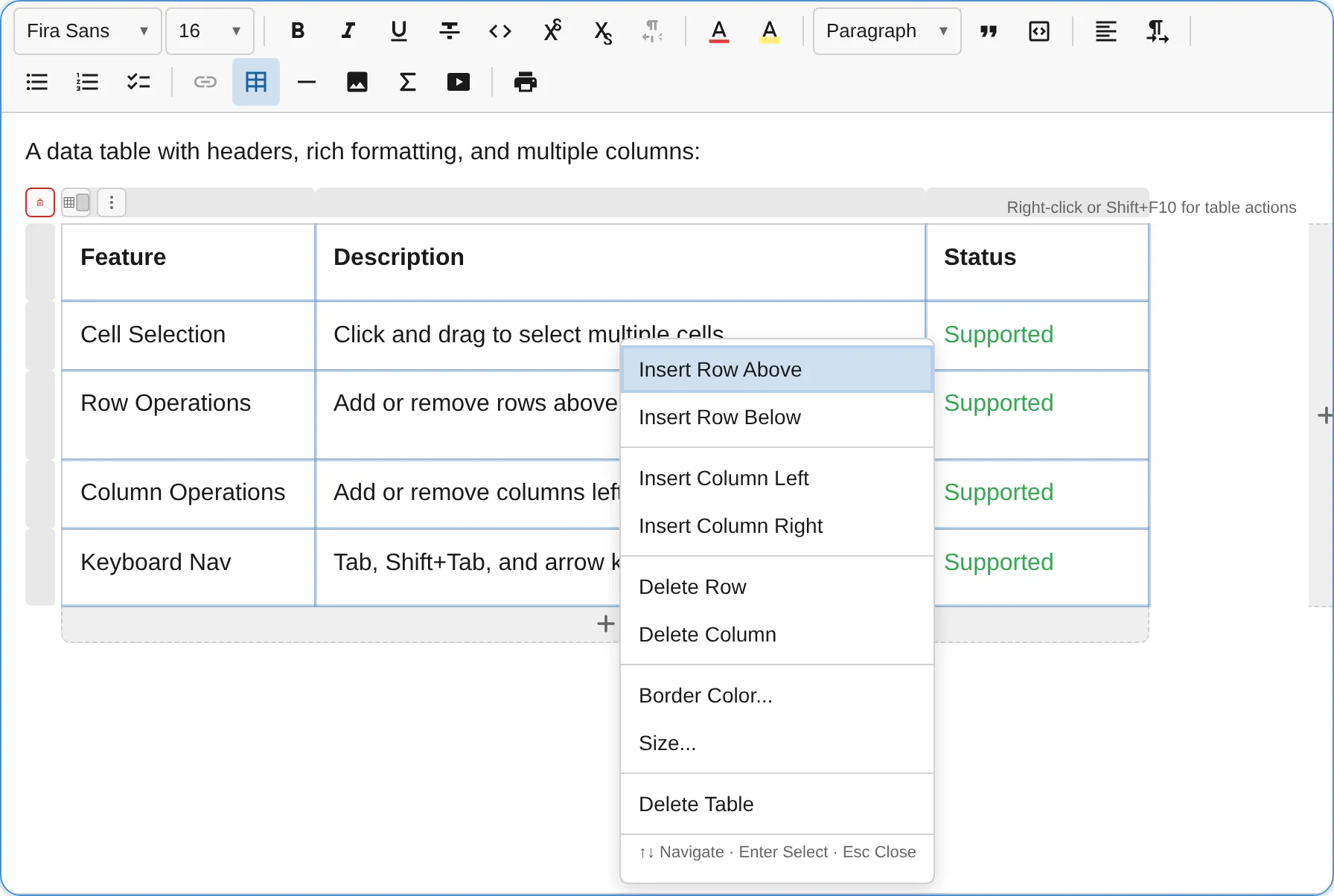The image size is (1334, 896).
Task: Insert a horizontal rule
Action: pos(307,82)
